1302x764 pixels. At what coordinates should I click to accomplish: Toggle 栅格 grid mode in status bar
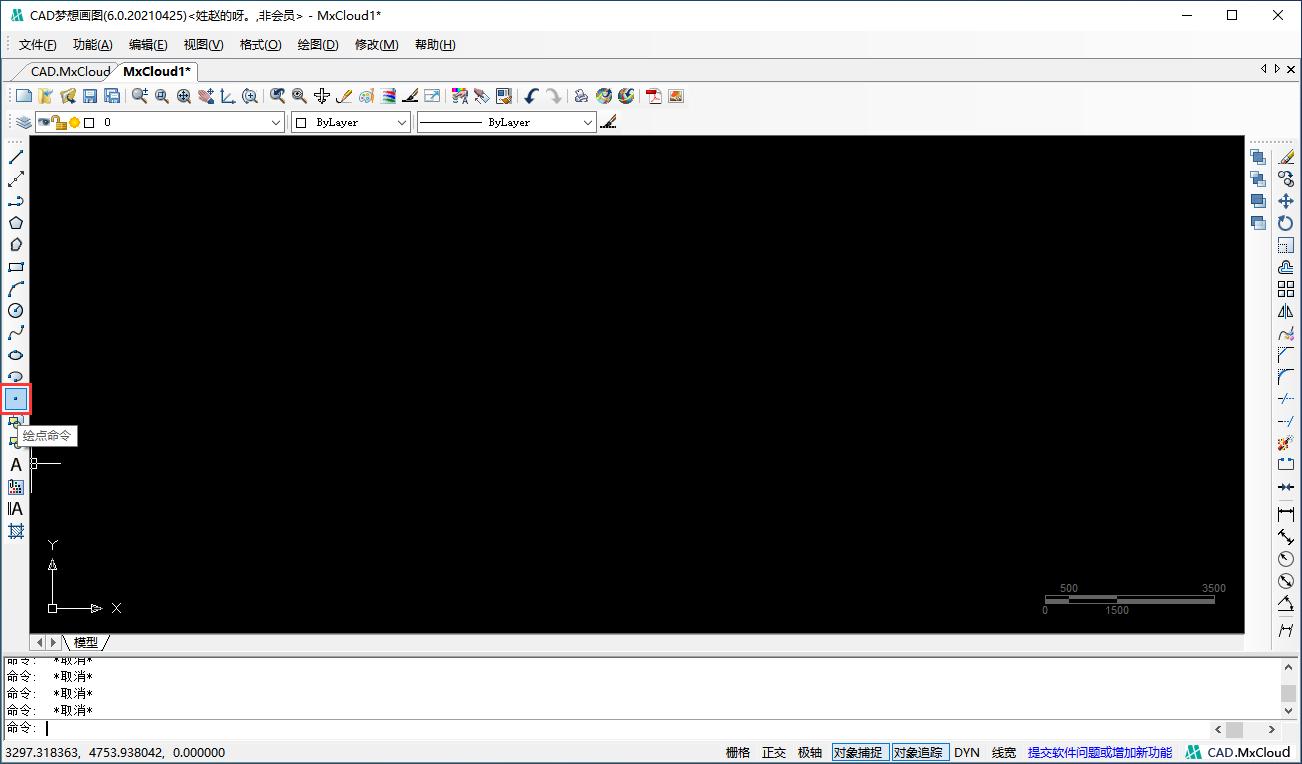click(738, 753)
